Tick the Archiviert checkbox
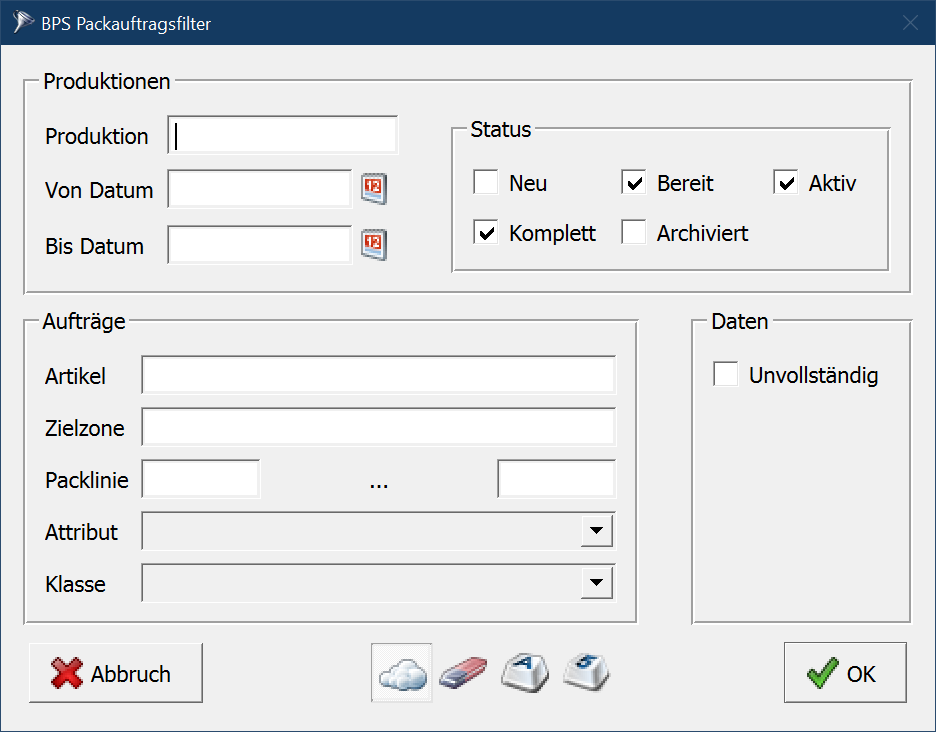Viewport: 936px width, 732px height. [x=634, y=233]
